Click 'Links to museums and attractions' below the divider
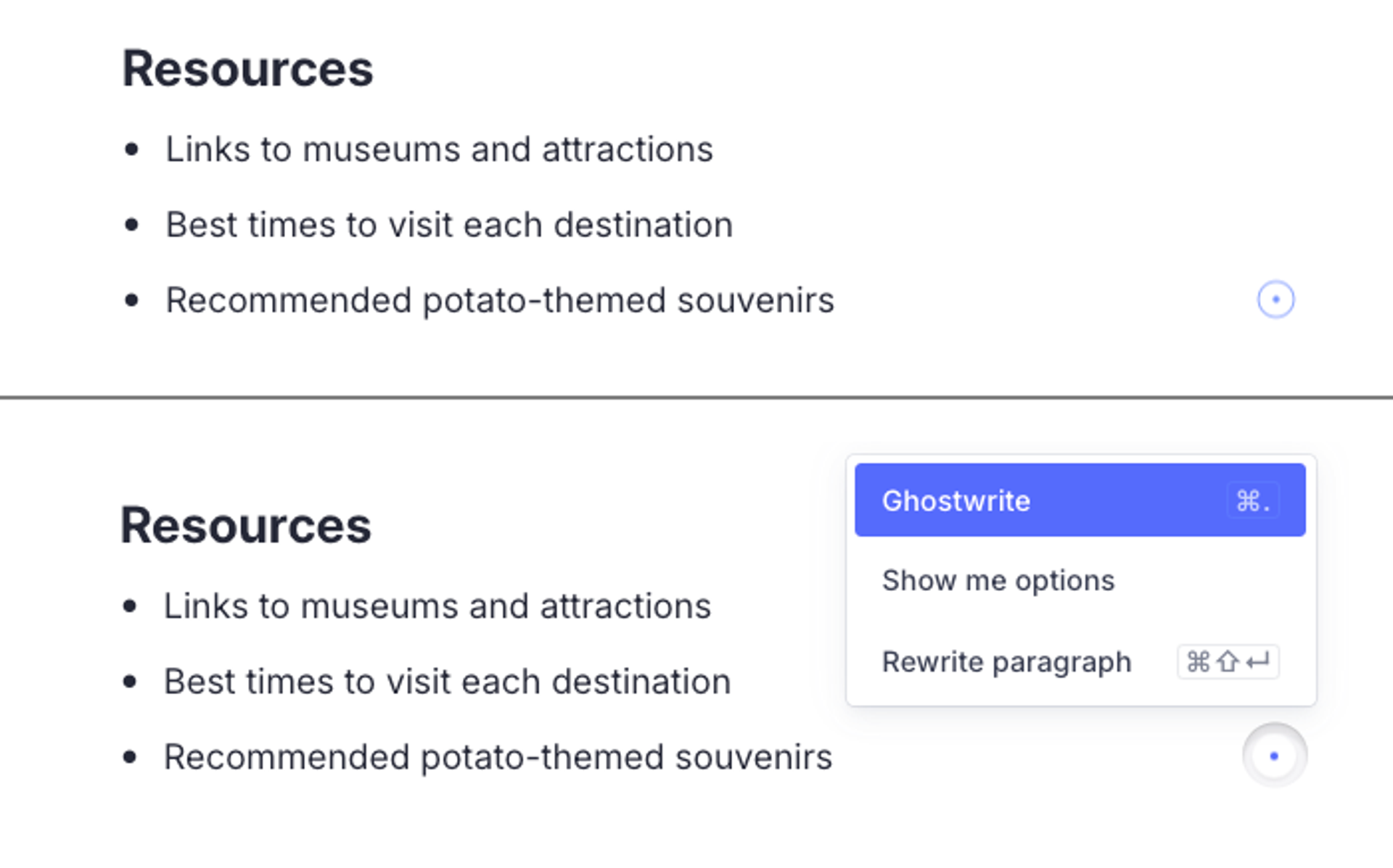Viewport: 1393px width, 868px height. pyautogui.click(x=437, y=606)
